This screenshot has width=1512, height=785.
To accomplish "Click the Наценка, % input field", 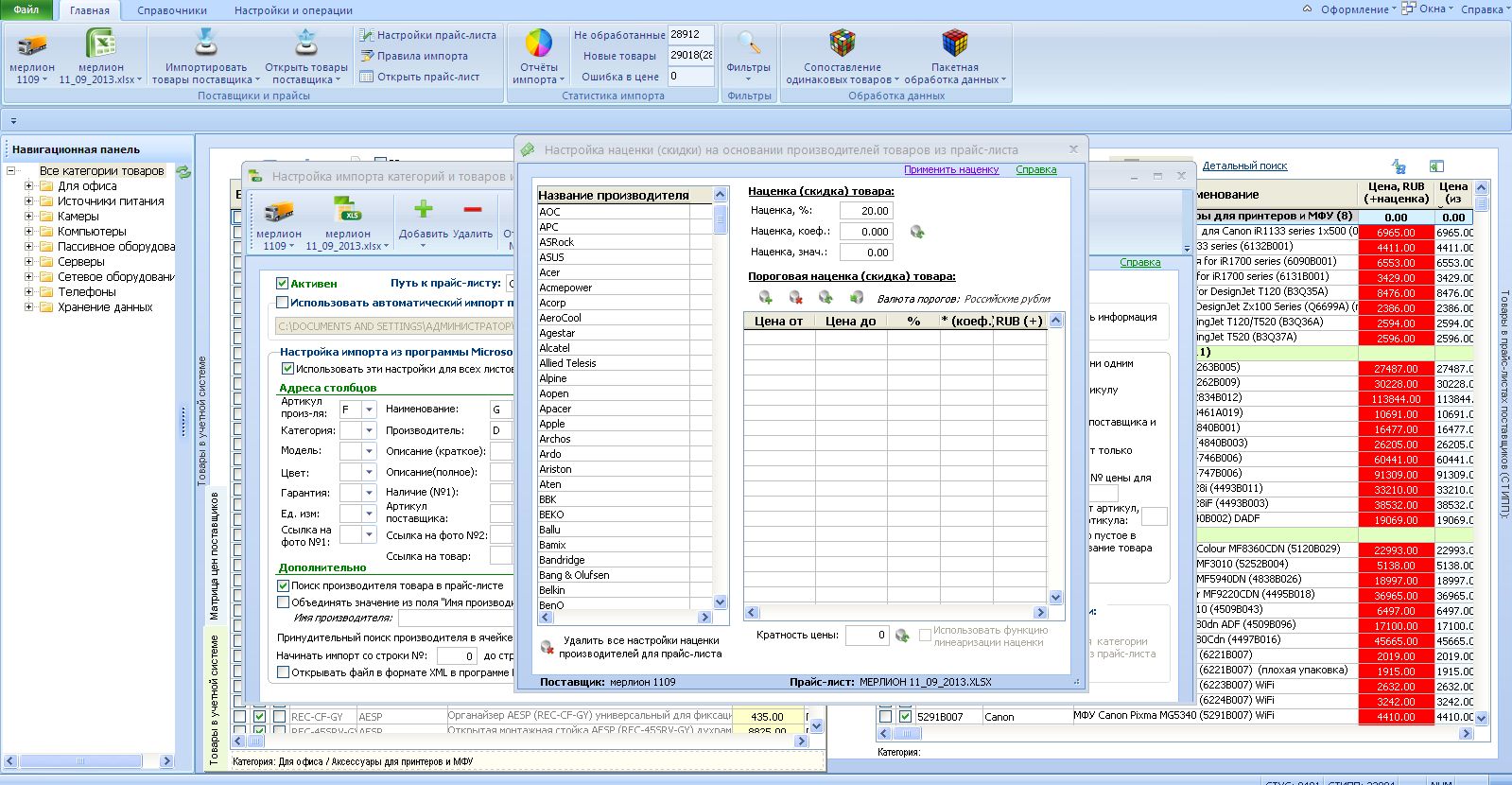I will click(865, 211).
